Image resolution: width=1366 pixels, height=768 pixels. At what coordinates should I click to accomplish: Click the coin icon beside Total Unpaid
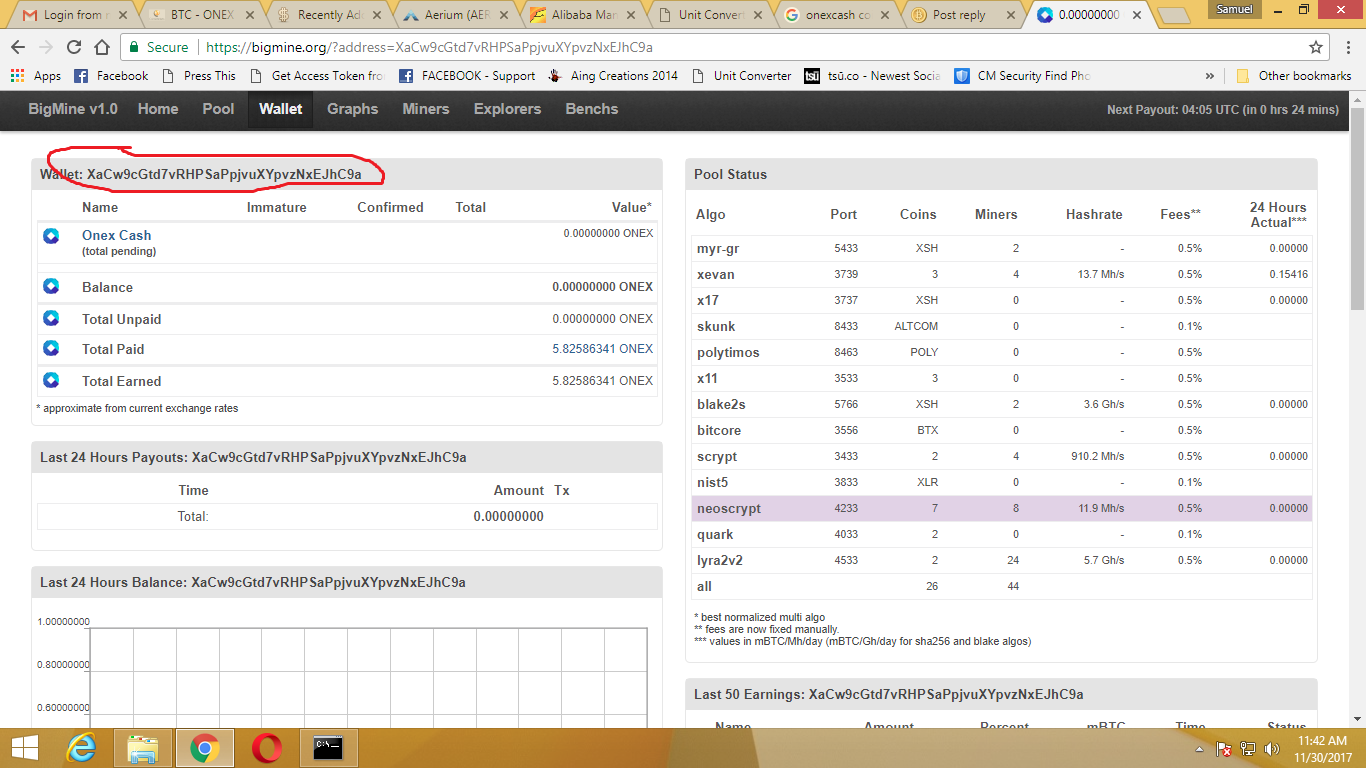click(51, 318)
